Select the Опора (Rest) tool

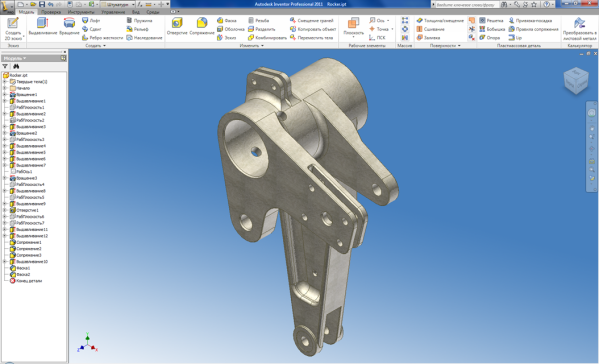click(490, 38)
